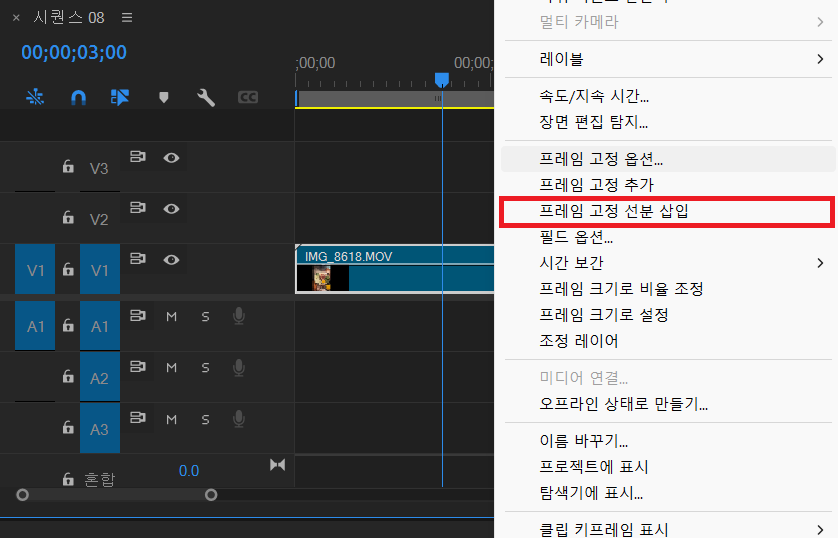This screenshot has width=838, height=538.
Task: Toggle lock on track V2
Action: 68,217
